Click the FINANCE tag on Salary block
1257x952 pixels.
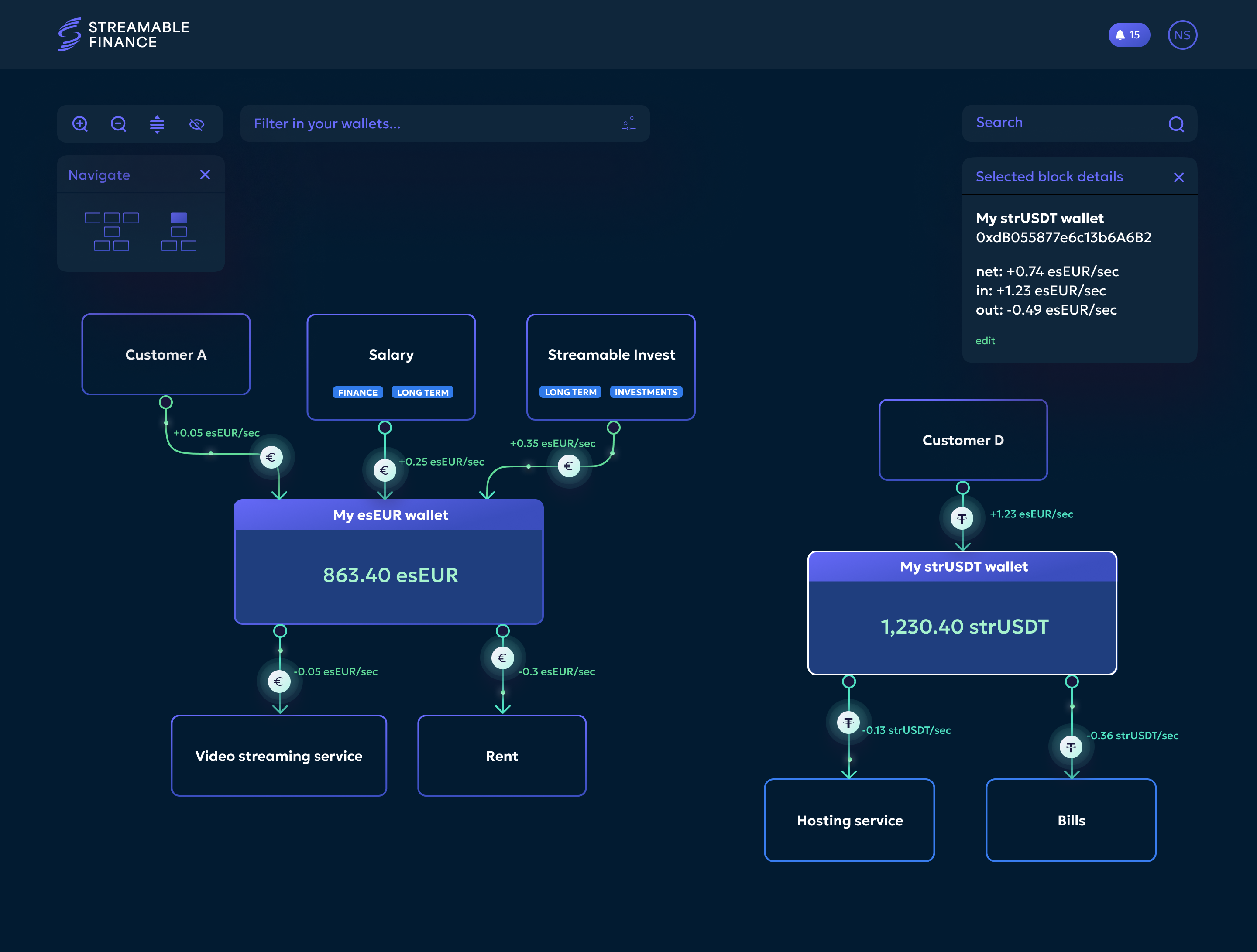[357, 393]
